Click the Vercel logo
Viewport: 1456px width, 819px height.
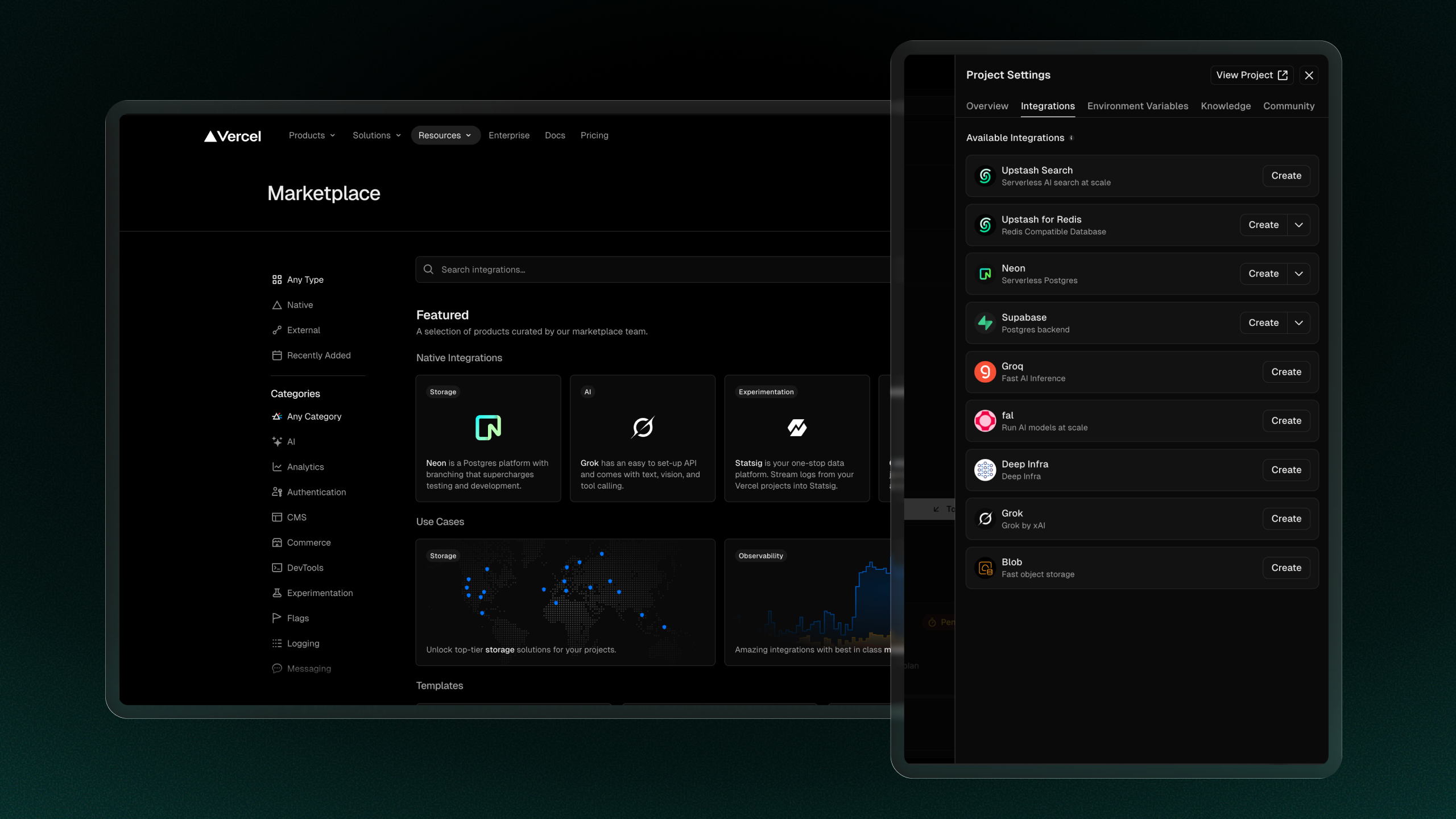click(x=233, y=136)
